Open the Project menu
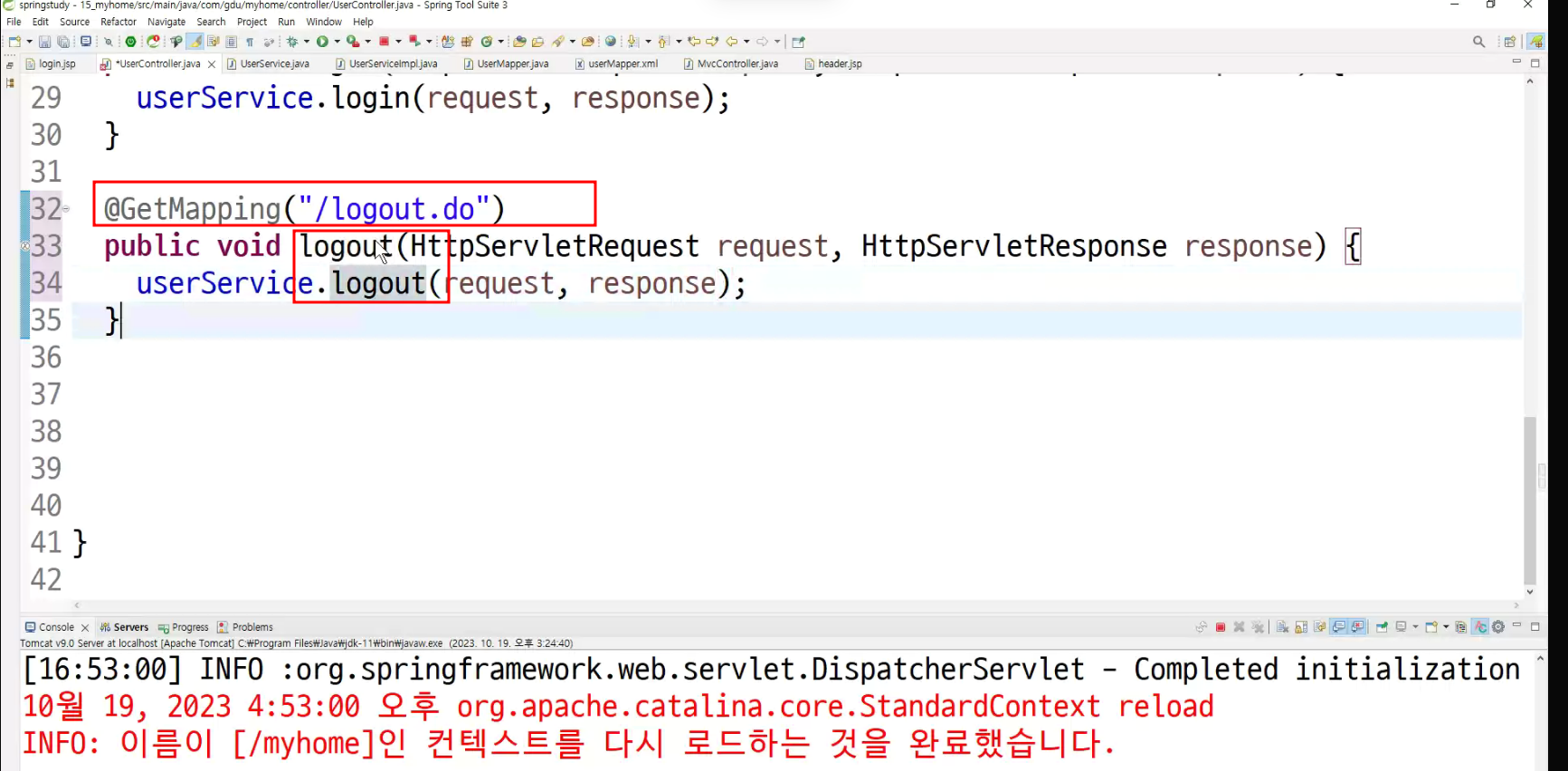This screenshot has height=771, width=1568. click(252, 22)
